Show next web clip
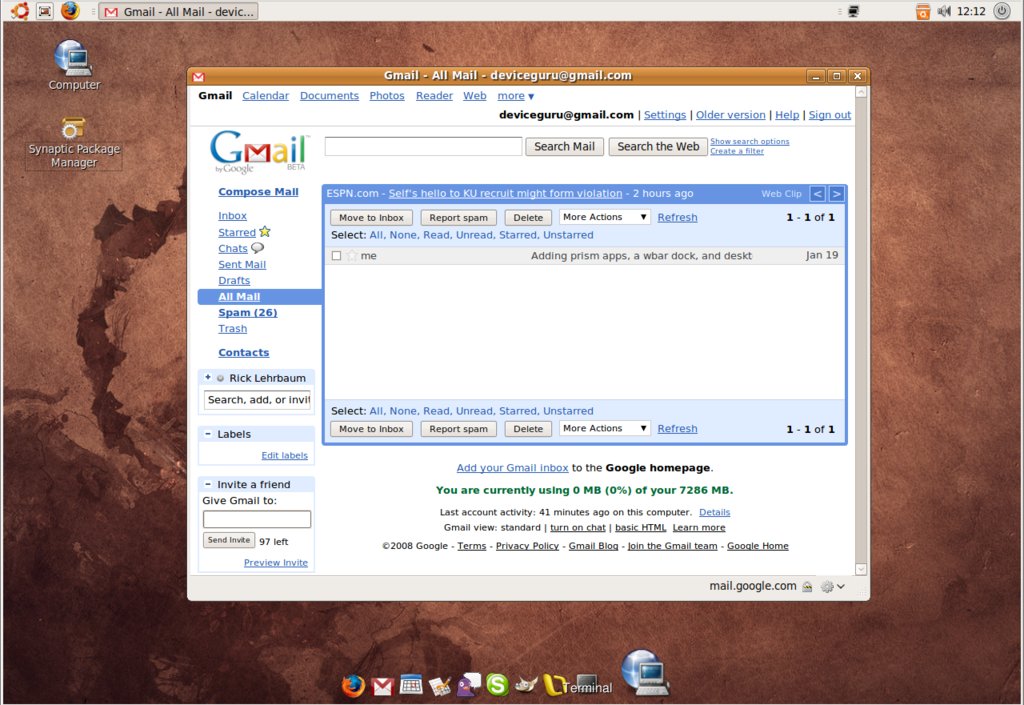1024x705 pixels. click(x=837, y=194)
